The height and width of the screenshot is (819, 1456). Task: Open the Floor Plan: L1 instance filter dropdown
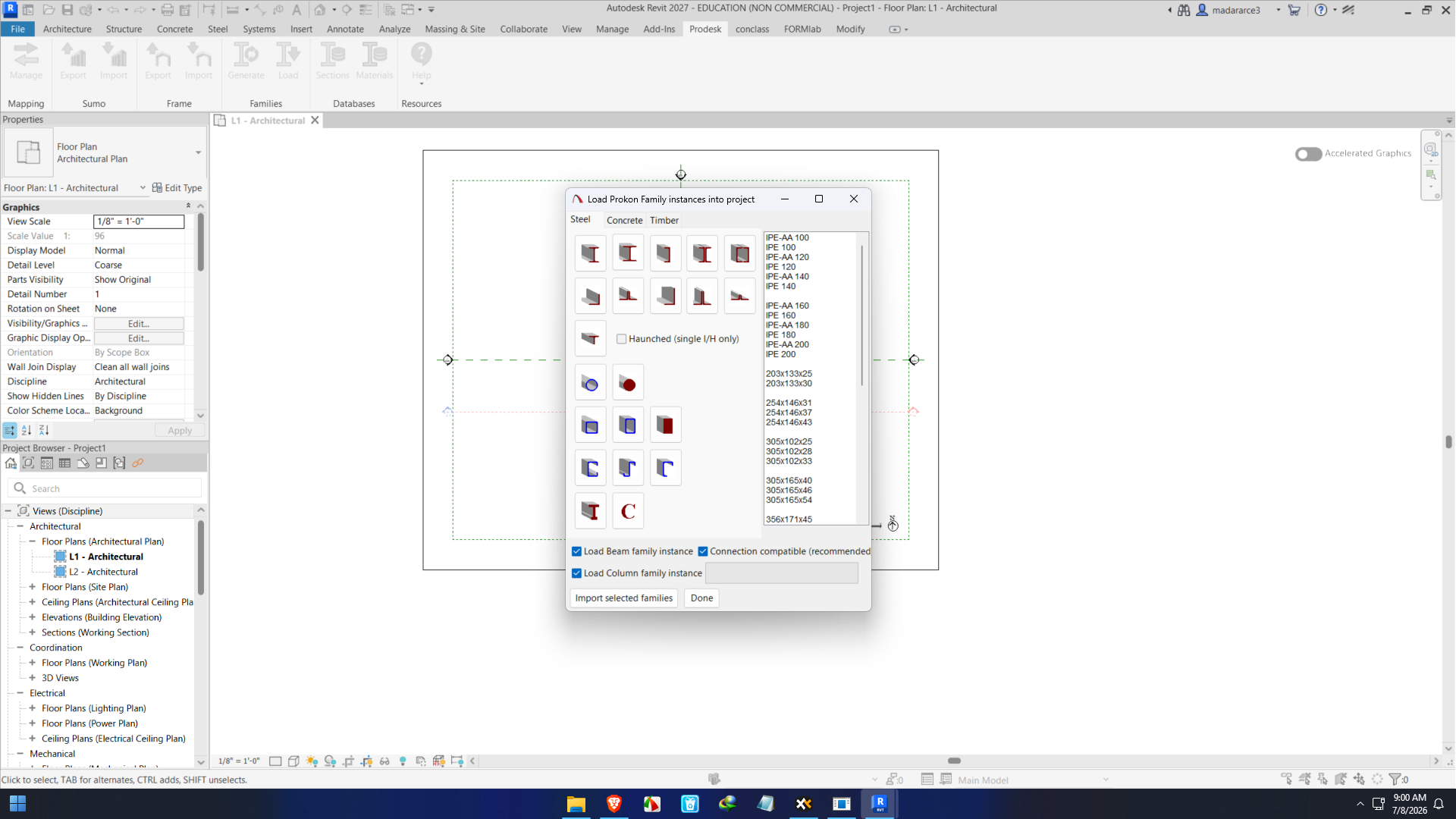click(143, 188)
